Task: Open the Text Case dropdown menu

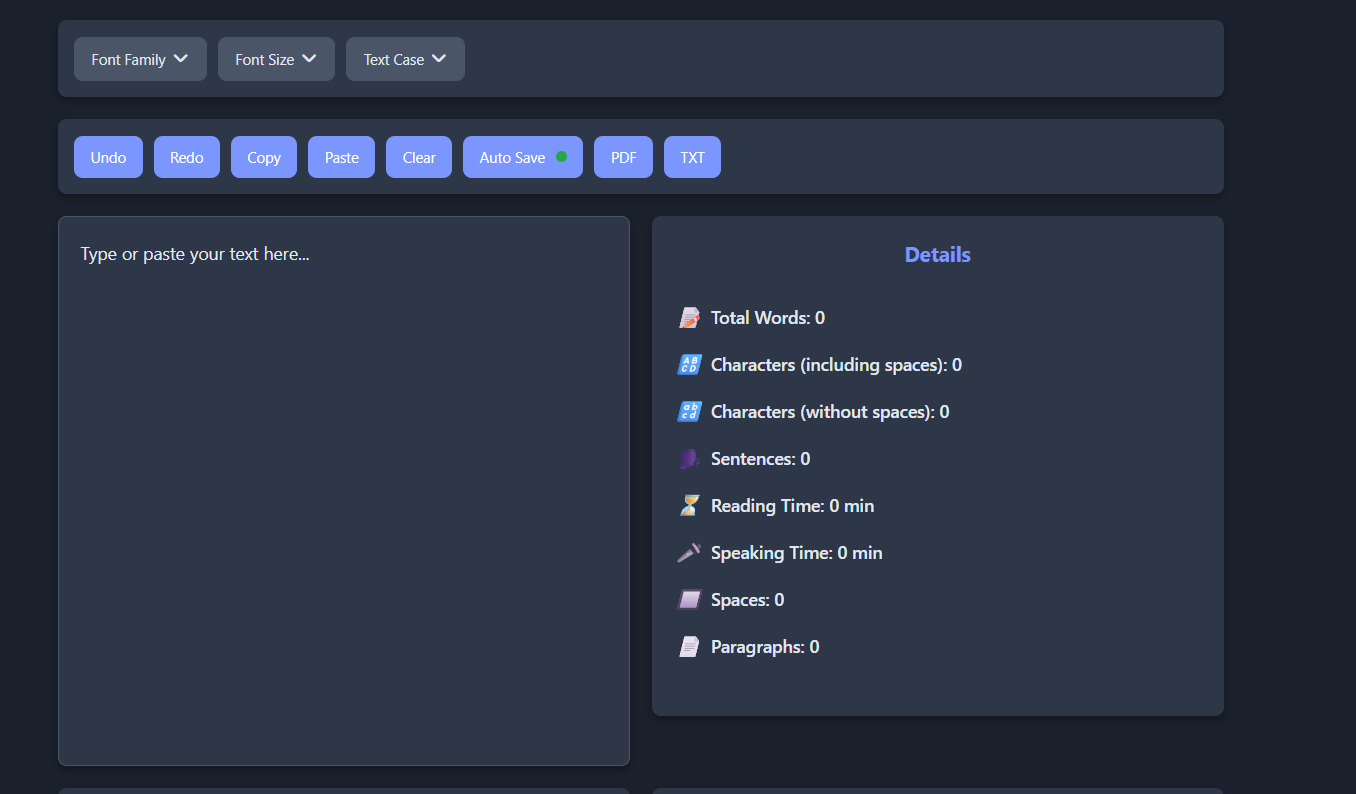Action: click(x=405, y=59)
